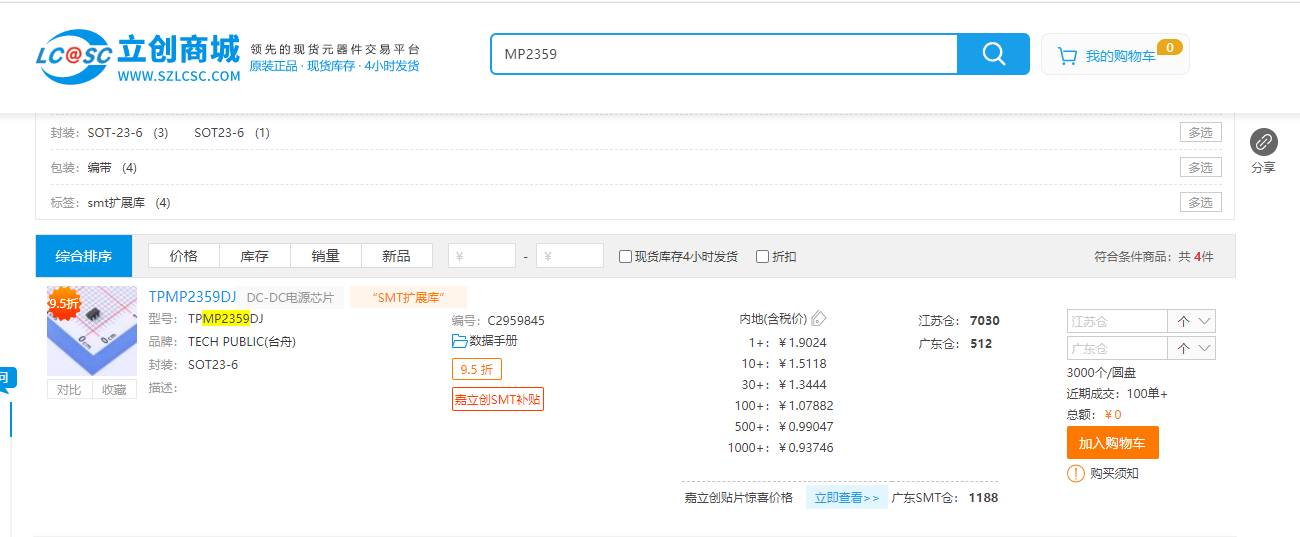Click the 我的购物车 text

coord(1120,57)
